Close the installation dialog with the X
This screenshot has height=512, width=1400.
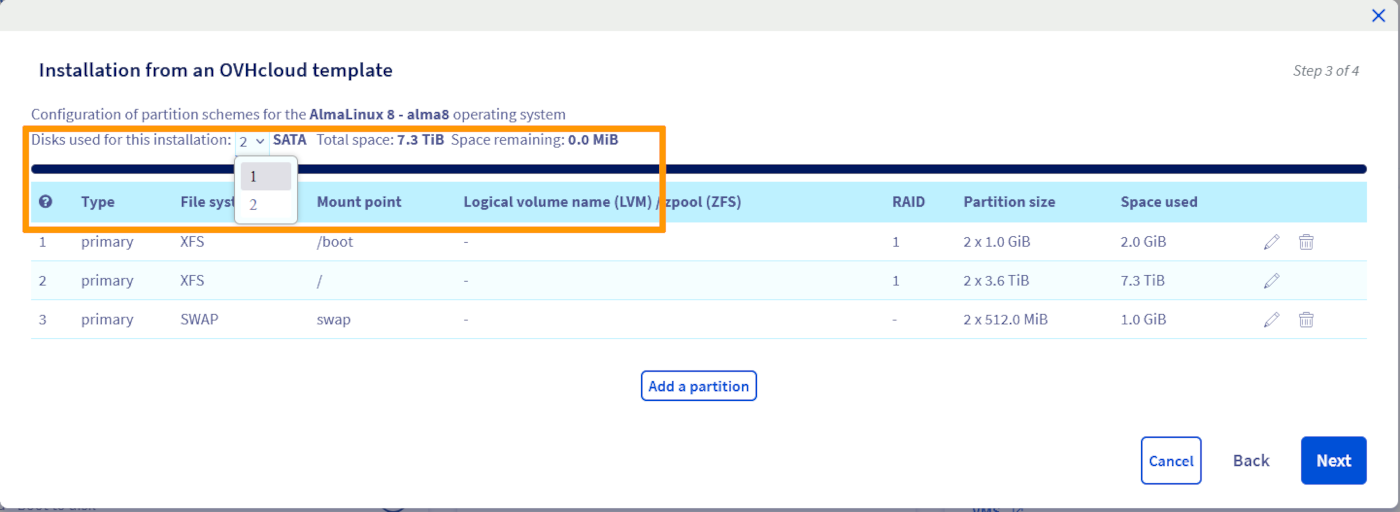coord(1378,15)
